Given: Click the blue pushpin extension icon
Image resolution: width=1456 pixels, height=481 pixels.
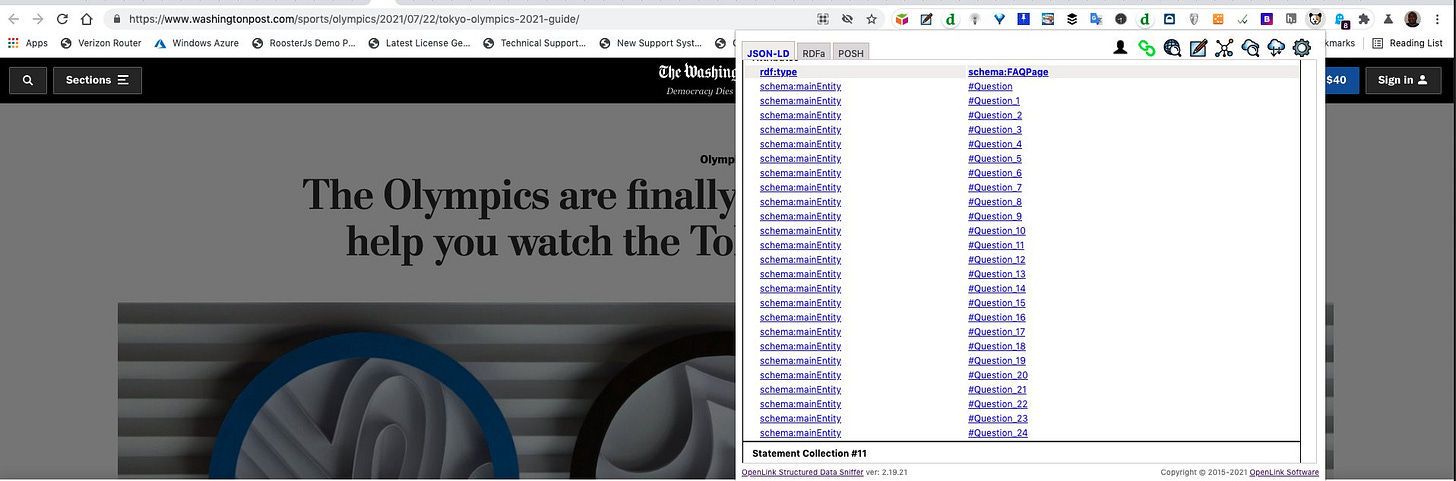Looking at the screenshot, I should [x=1023, y=19].
